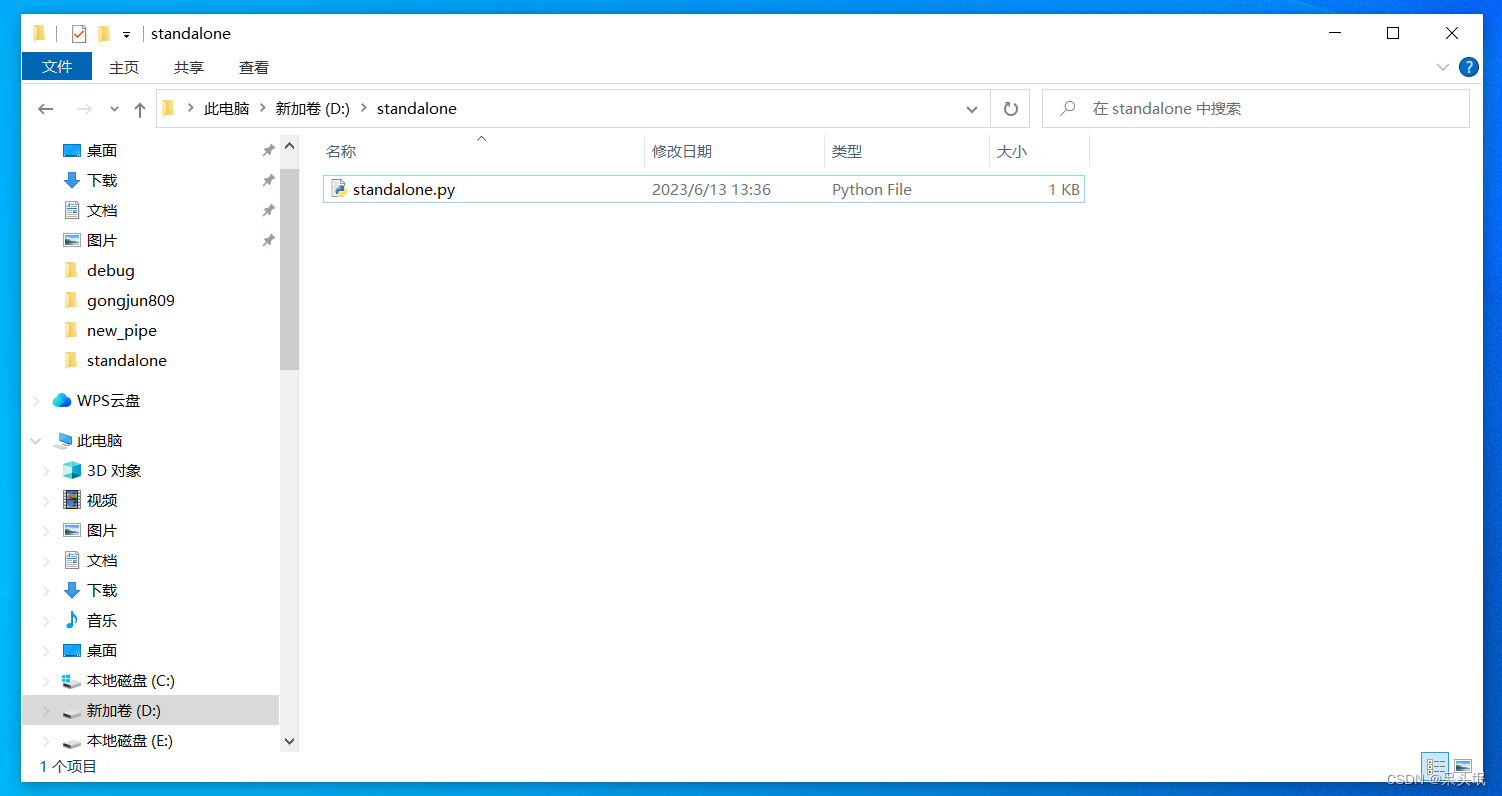Click the date 2023/6/13 13:36
Screen dimensions: 1502x796
[x=711, y=189]
